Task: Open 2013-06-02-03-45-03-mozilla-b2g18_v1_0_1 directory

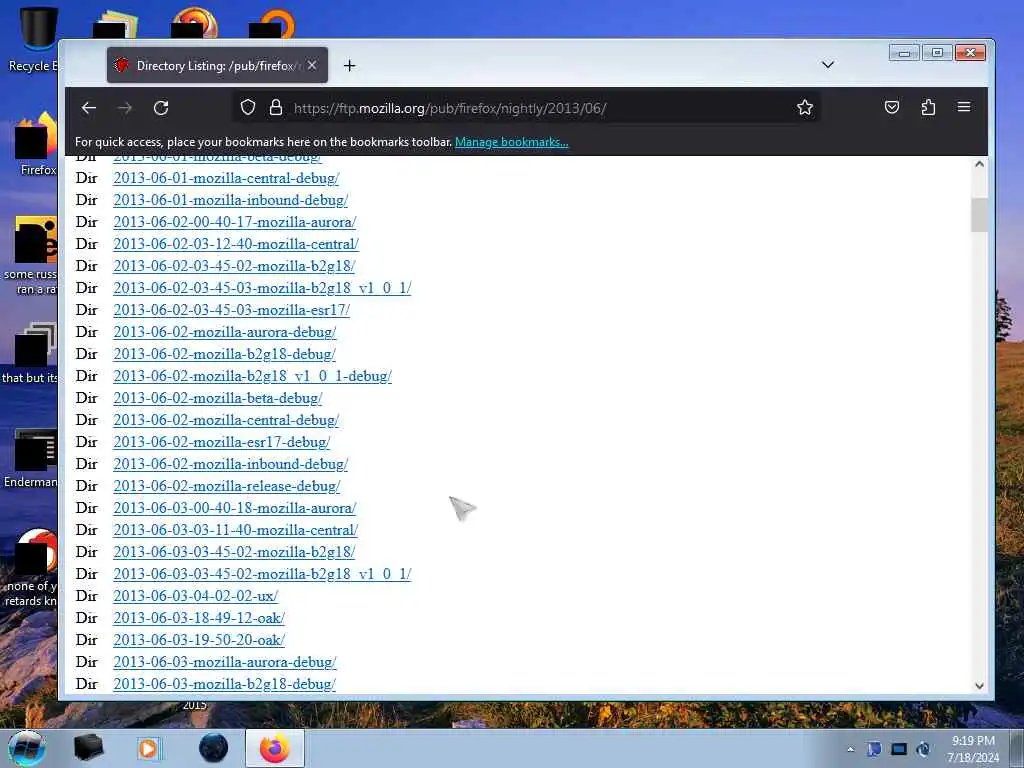Action: click(x=262, y=288)
